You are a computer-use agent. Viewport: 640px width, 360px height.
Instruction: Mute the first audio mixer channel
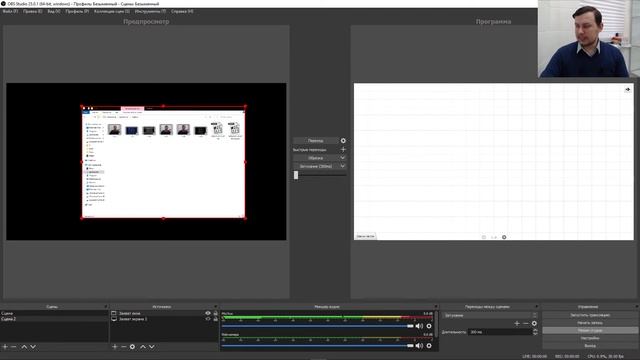click(x=419, y=326)
